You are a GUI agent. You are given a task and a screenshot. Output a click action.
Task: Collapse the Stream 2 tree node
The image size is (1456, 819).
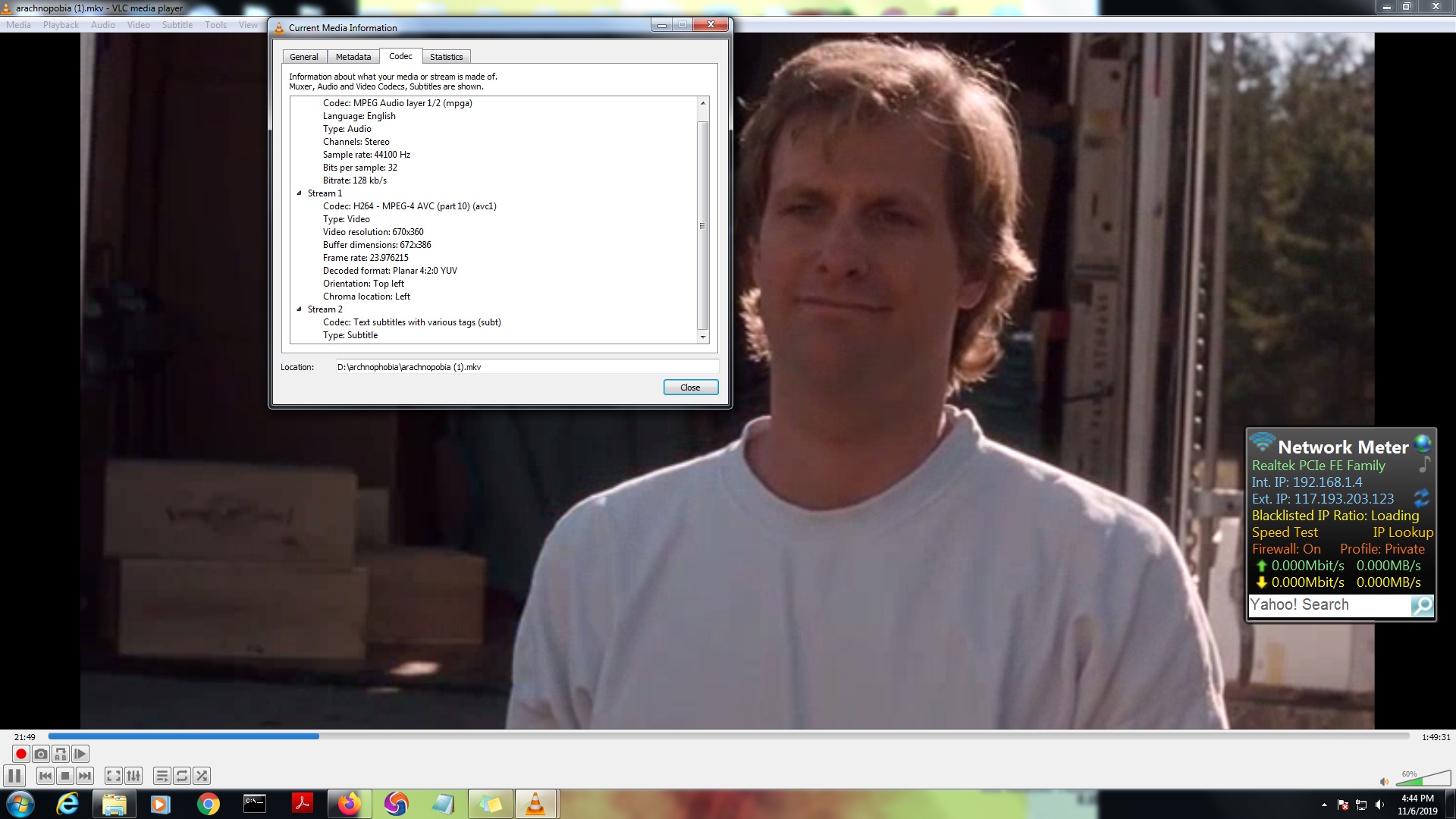tap(299, 309)
